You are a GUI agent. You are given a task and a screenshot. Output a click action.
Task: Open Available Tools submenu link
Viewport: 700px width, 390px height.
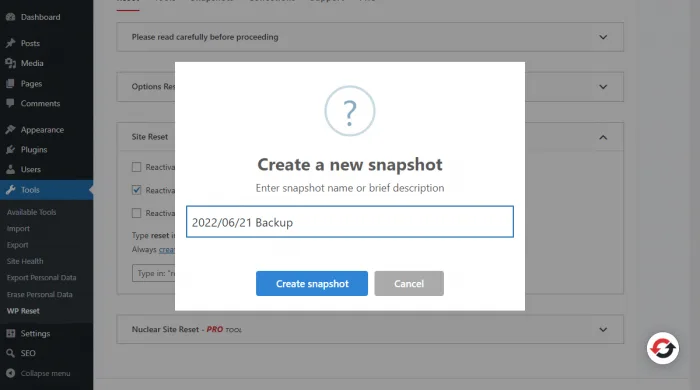pyautogui.click(x=31, y=212)
